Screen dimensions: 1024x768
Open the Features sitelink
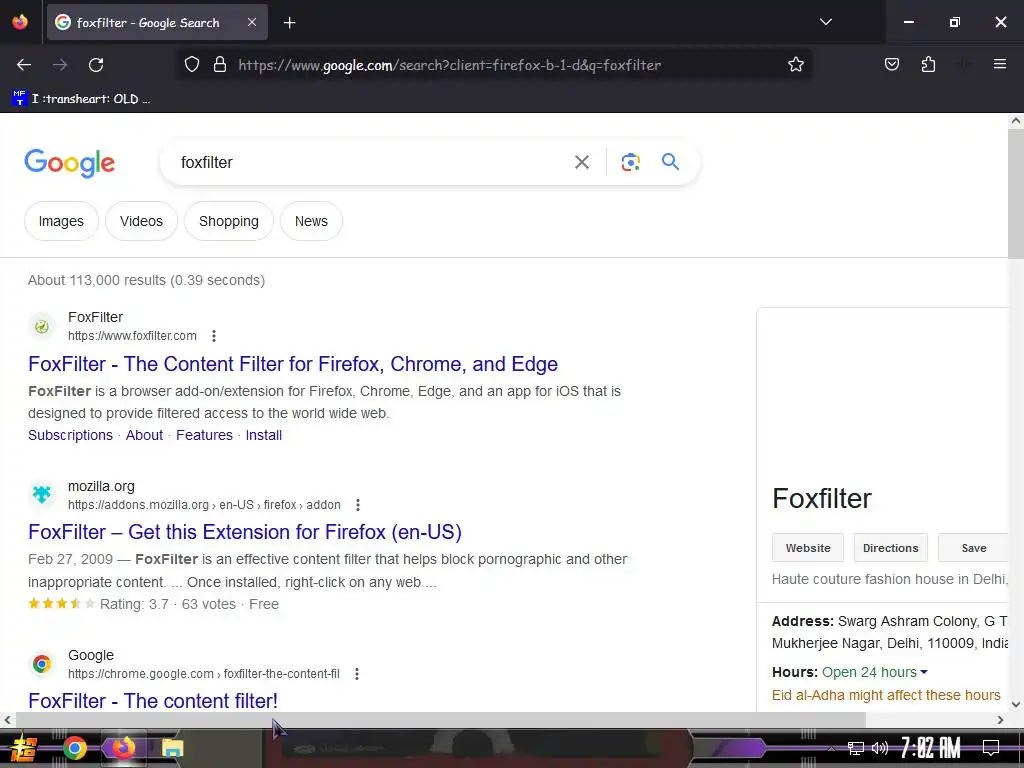(204, 435)
